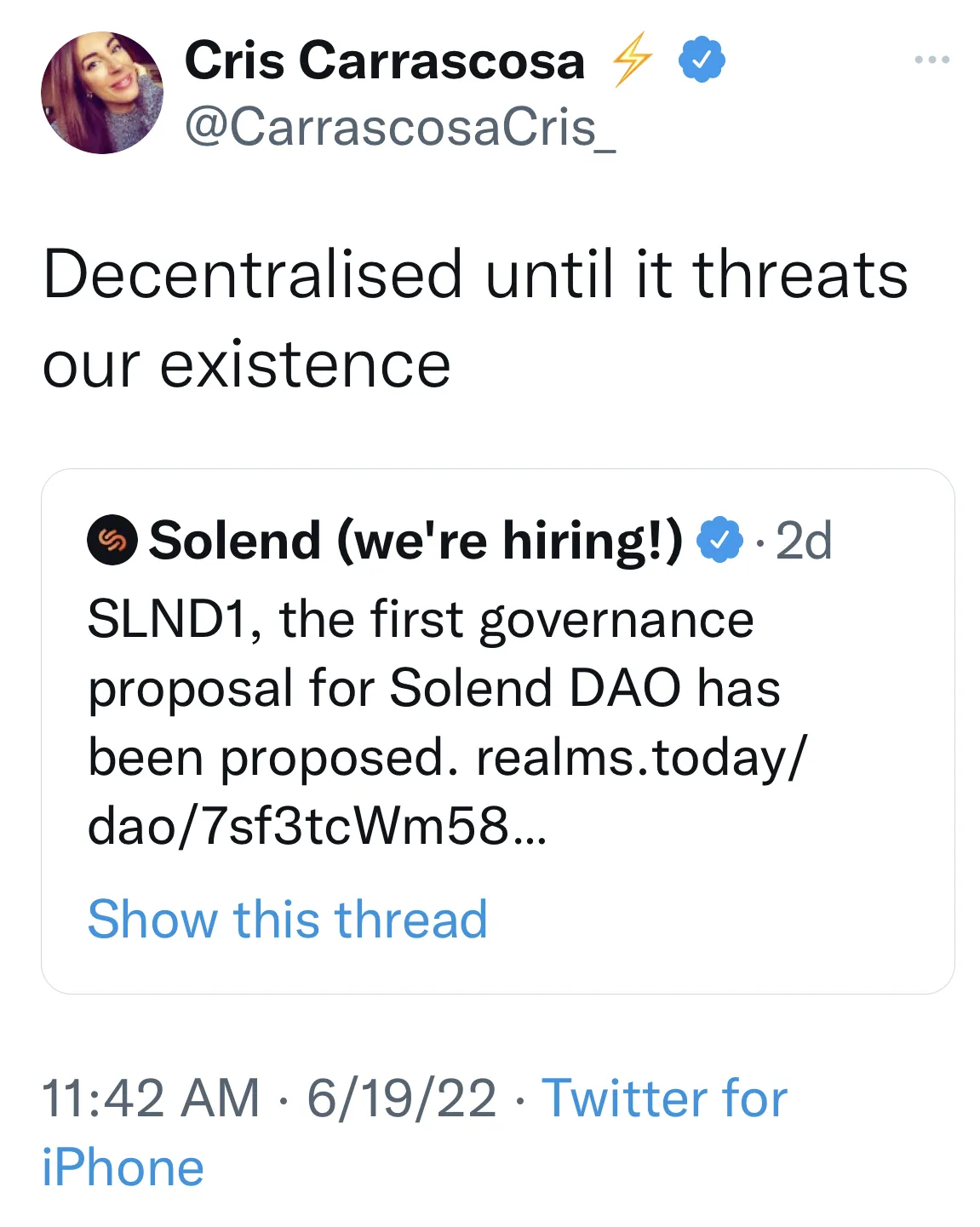Click the date 6/19/22

pos(398,1099)
